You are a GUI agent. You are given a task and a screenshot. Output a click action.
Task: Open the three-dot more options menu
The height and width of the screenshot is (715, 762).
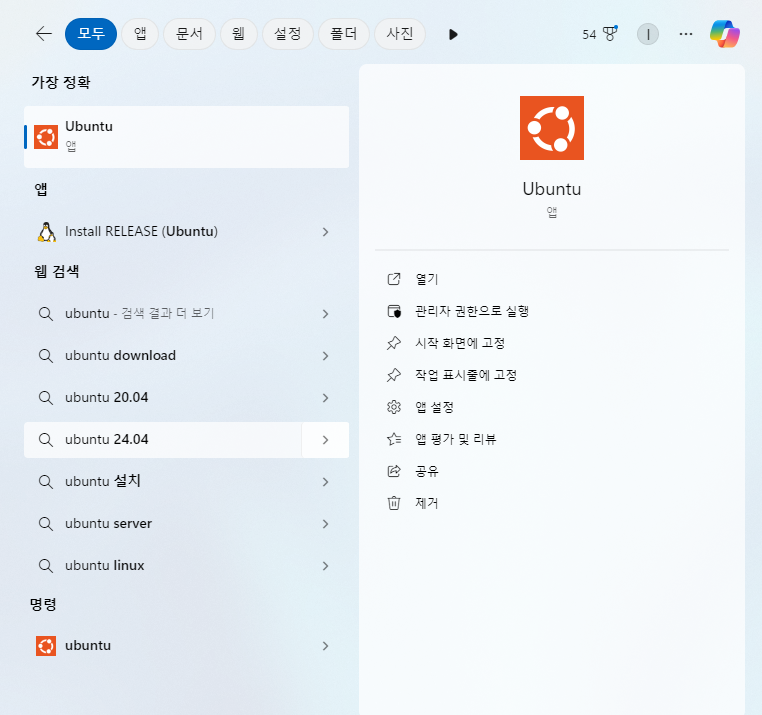pyautogui.click(x=686, y=34)
